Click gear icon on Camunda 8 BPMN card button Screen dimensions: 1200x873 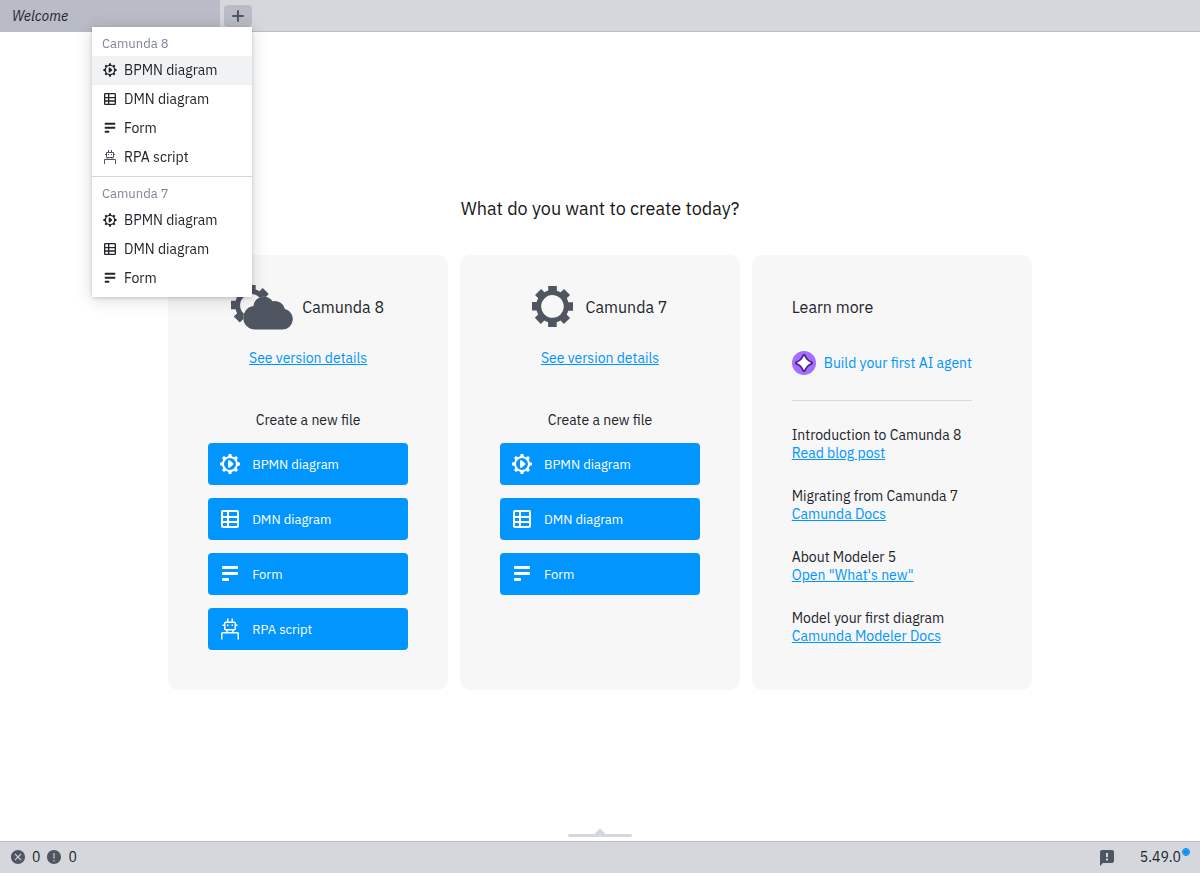point(230,464)
